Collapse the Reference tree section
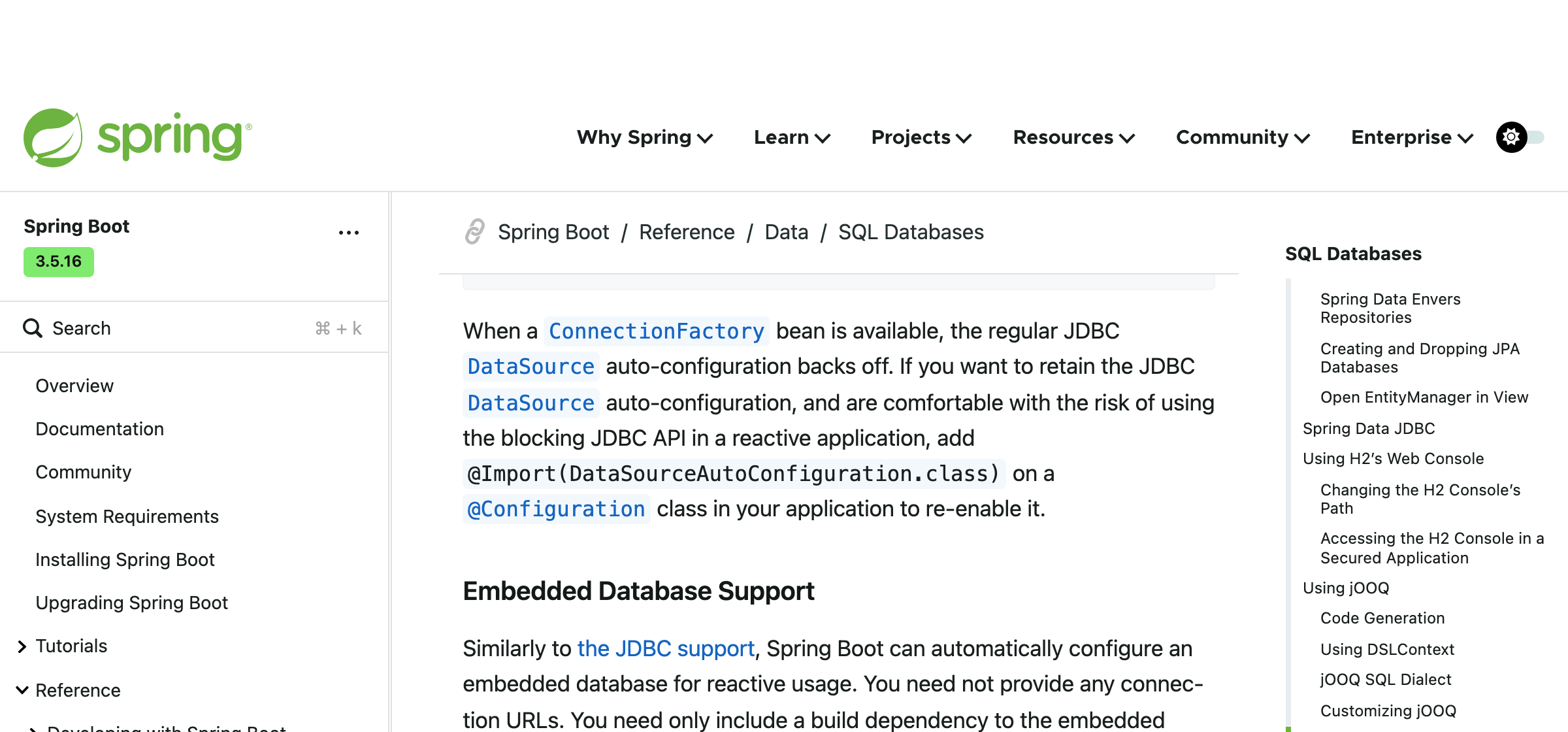The height and width of the screenshot is (732, 1568). 22,690
